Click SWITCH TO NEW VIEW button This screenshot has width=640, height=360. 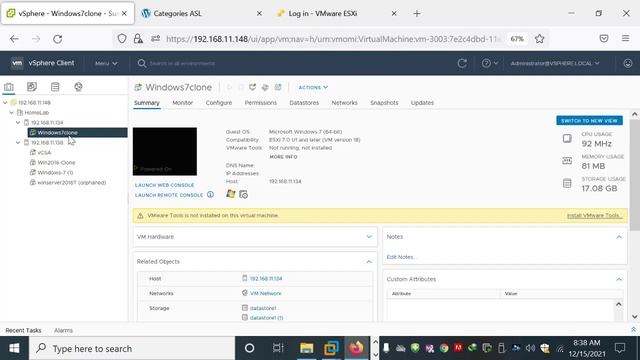tap(589, 121)
